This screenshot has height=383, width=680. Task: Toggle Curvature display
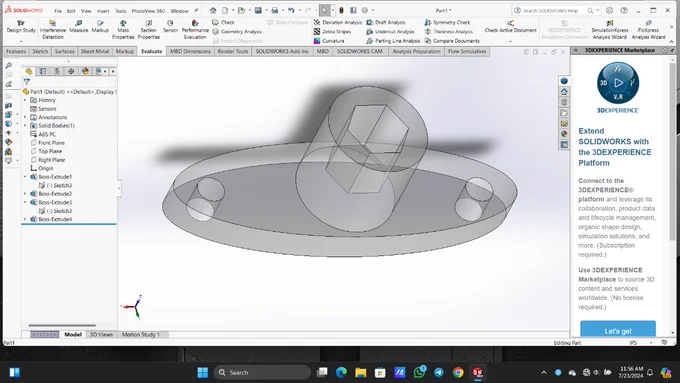pos(329,41)
